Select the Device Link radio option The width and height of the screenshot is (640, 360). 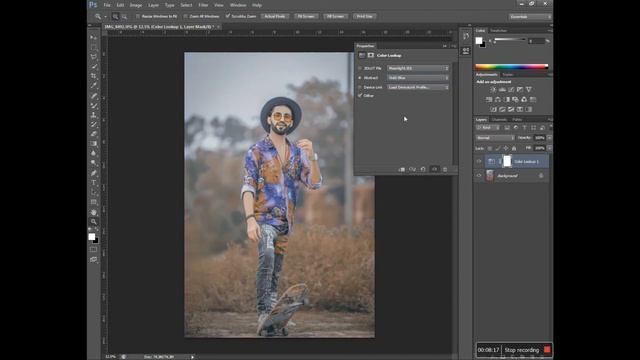pos(360,87)
